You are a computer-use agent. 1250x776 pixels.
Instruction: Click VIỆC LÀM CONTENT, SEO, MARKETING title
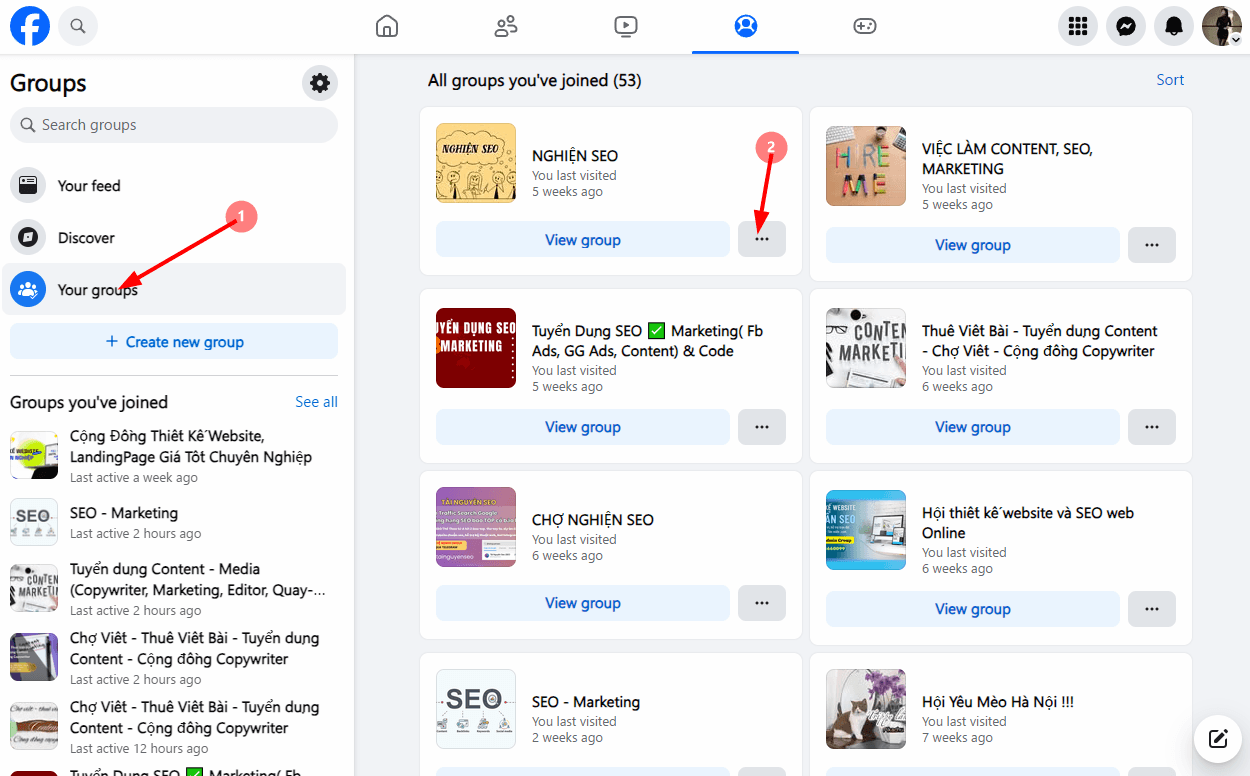(1007, 159)
